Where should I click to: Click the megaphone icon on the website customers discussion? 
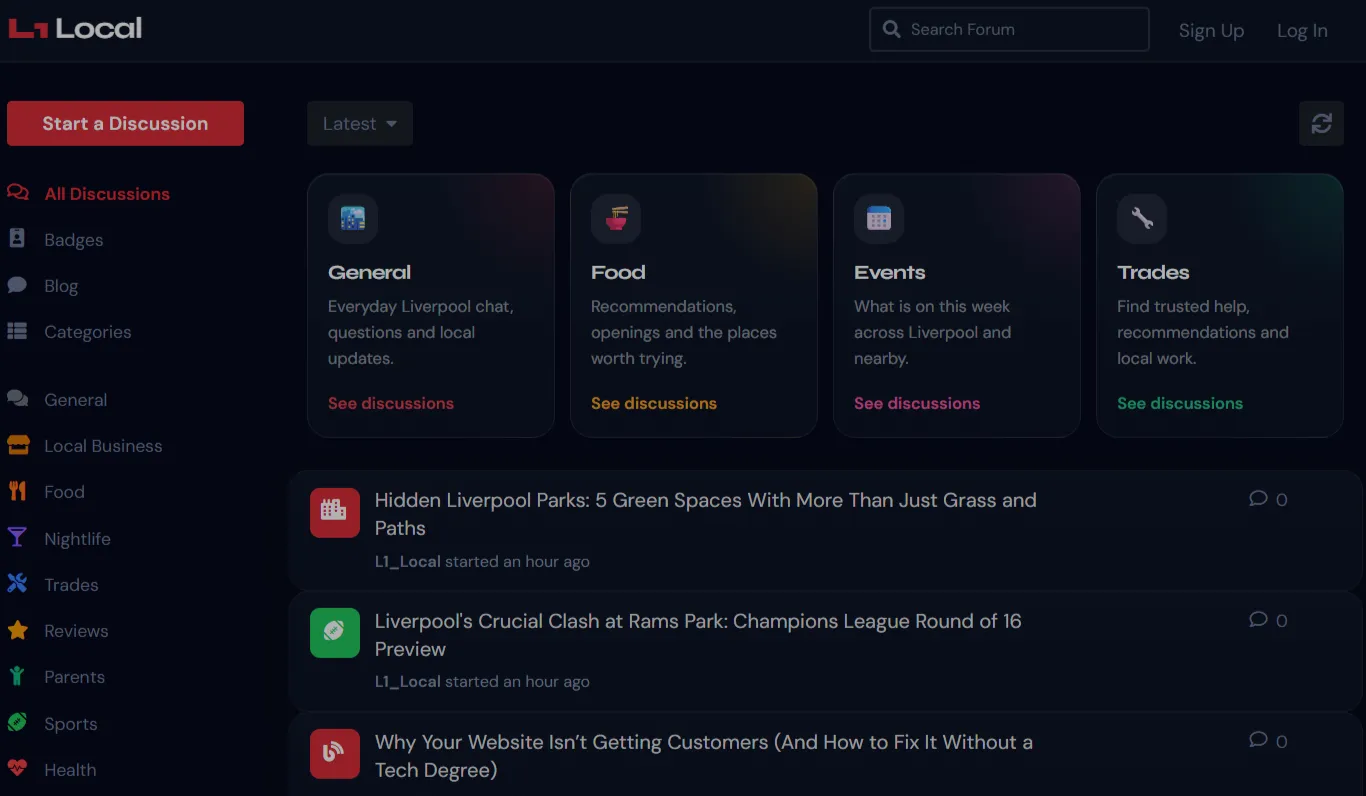click(x=334, y=753)
